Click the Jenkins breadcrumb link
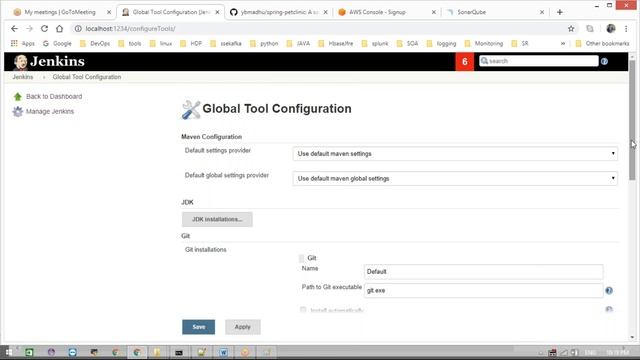Image resolution: width=640 pixels, height=360 pixels. (x=22, y=77)
